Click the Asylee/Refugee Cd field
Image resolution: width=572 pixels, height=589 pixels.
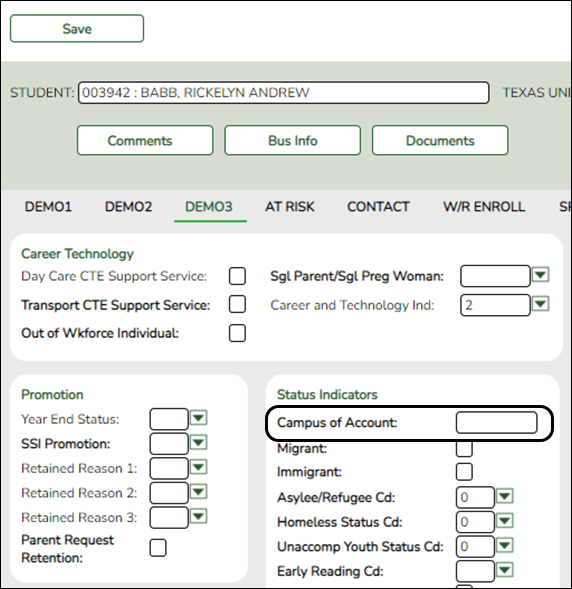click(475, 497)
